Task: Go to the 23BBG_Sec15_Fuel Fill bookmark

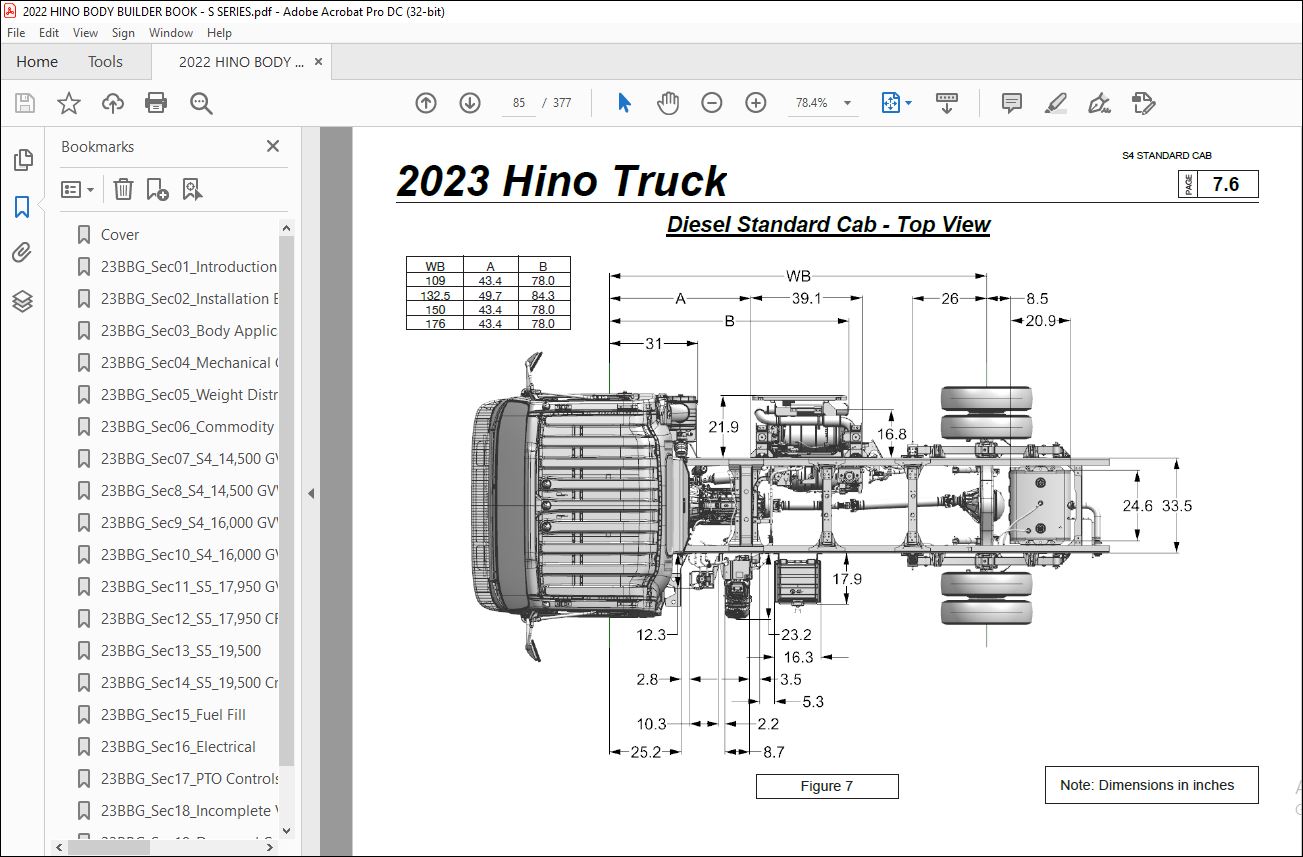Action: coord(173,715)
